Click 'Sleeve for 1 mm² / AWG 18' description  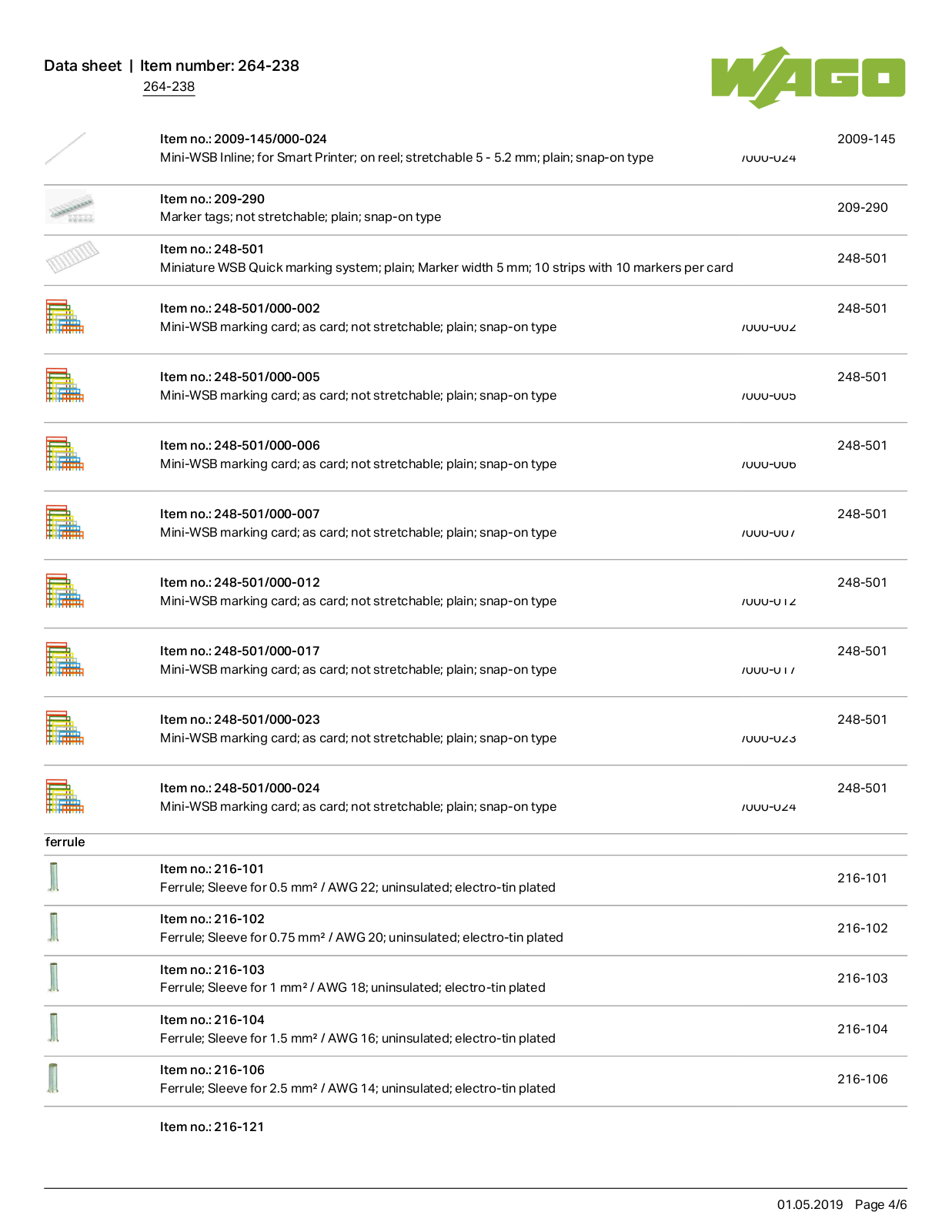point(352,988)
